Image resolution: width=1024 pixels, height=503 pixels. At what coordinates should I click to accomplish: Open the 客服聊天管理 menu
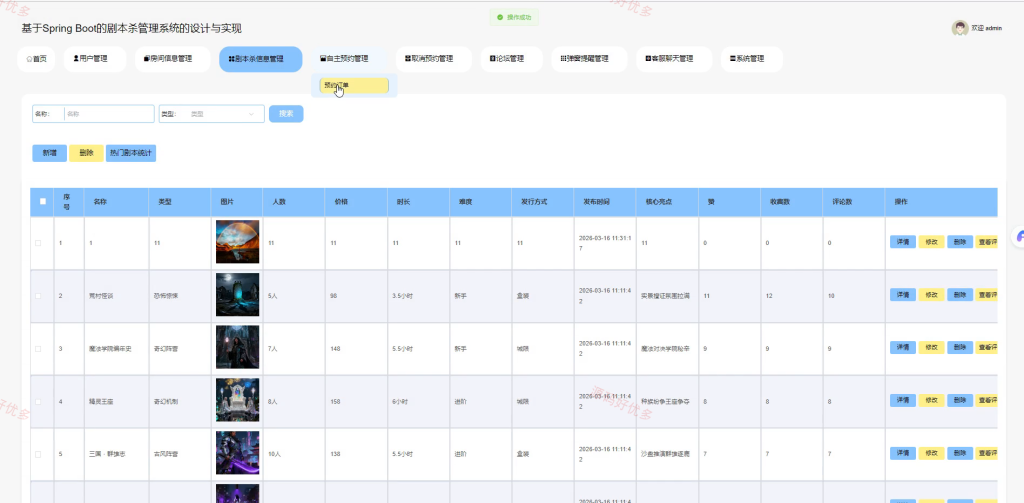pos(674,59)
